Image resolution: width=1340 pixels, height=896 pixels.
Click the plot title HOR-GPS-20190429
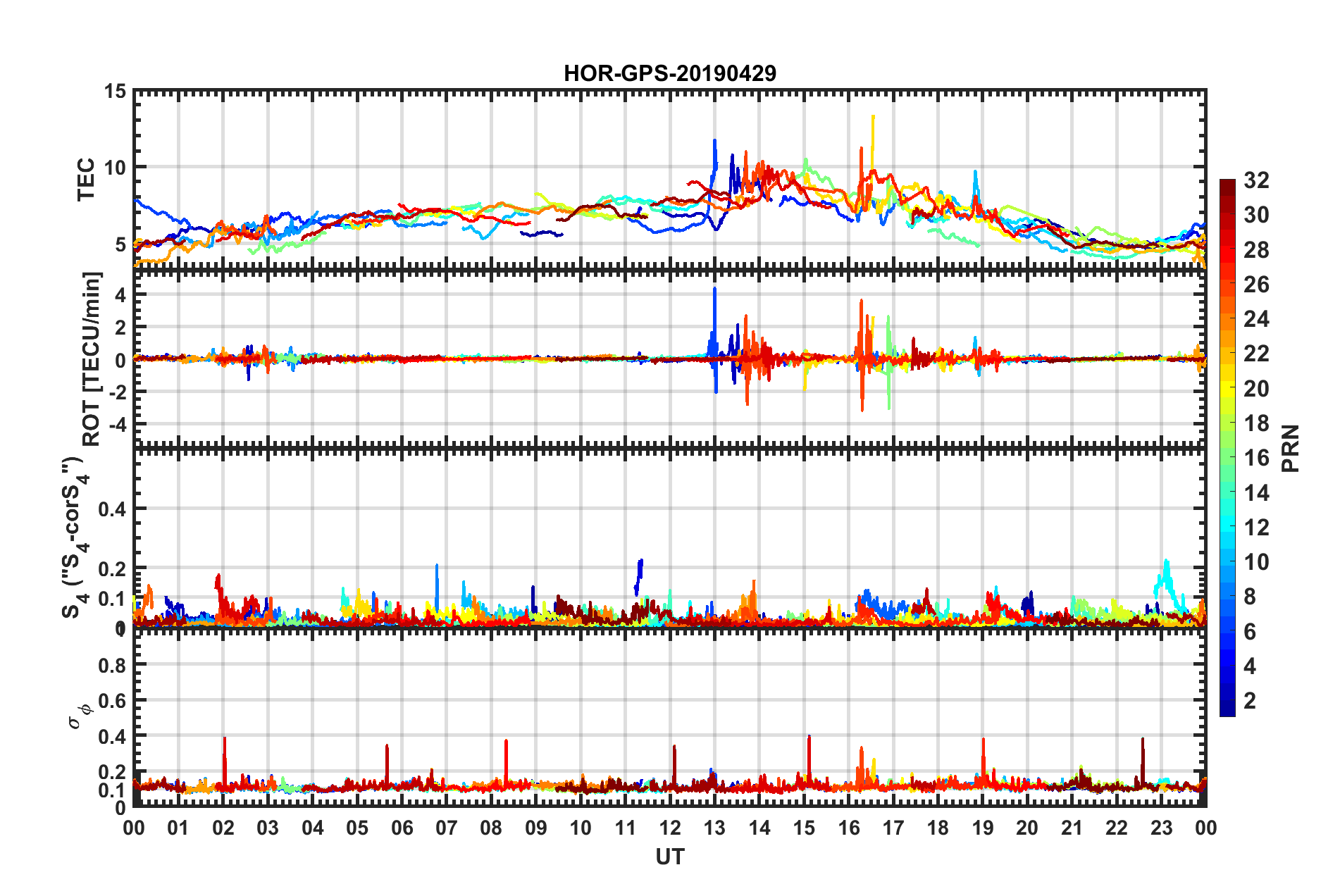tap(669, 73)
